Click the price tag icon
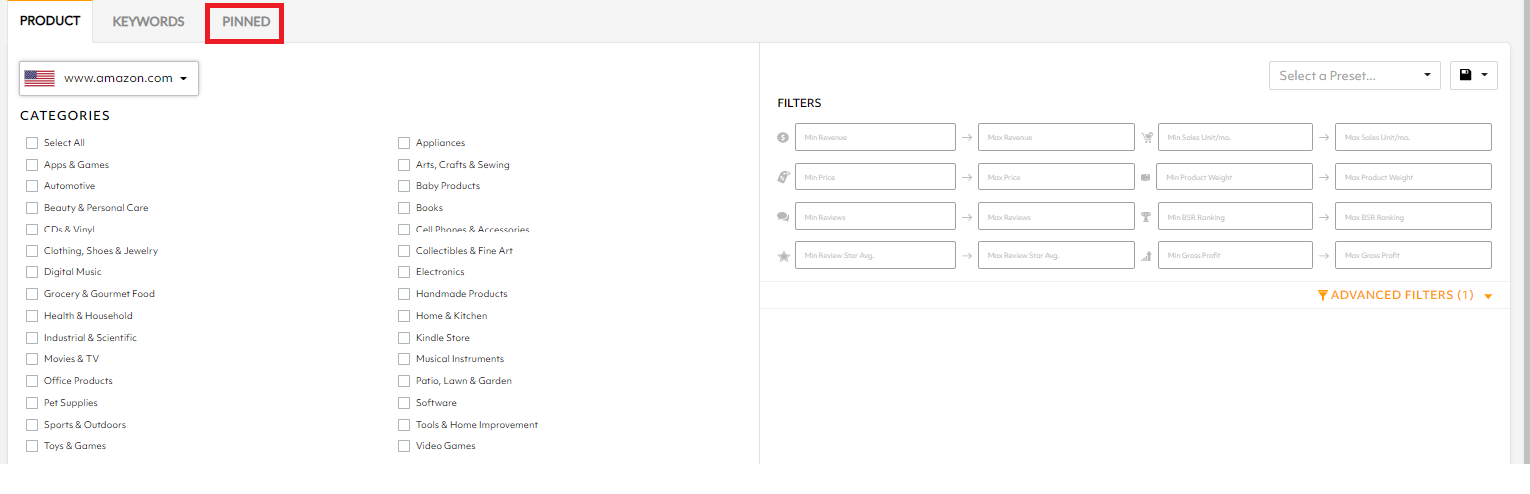 coord(783,177)
